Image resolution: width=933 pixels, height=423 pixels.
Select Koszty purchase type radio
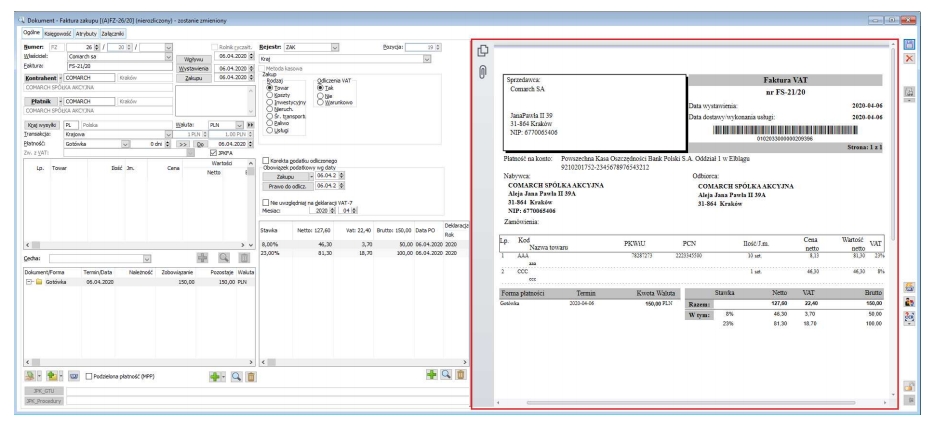pos(270,95)
